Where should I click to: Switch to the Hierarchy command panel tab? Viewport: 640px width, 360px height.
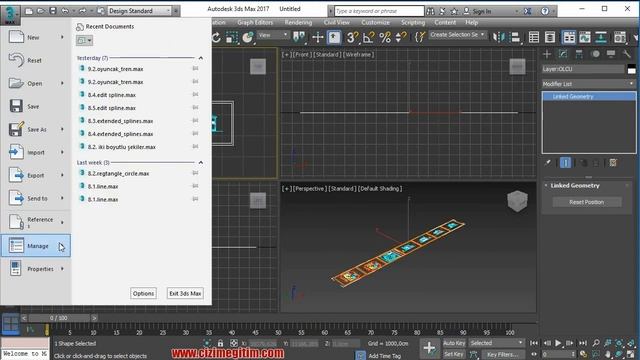coord(579,54)
